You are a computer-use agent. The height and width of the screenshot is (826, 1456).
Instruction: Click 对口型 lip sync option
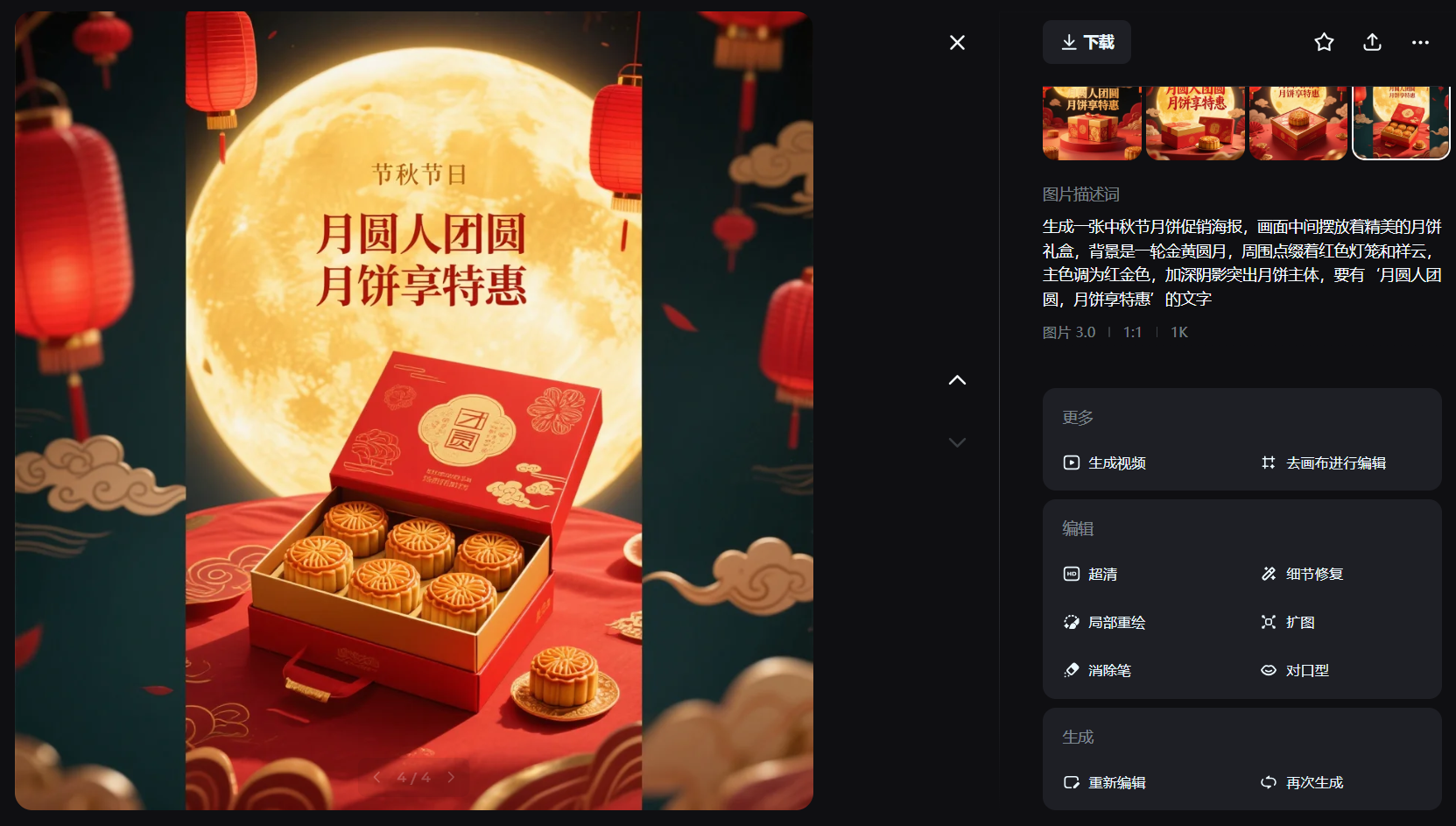click(x=1295, y=670)
